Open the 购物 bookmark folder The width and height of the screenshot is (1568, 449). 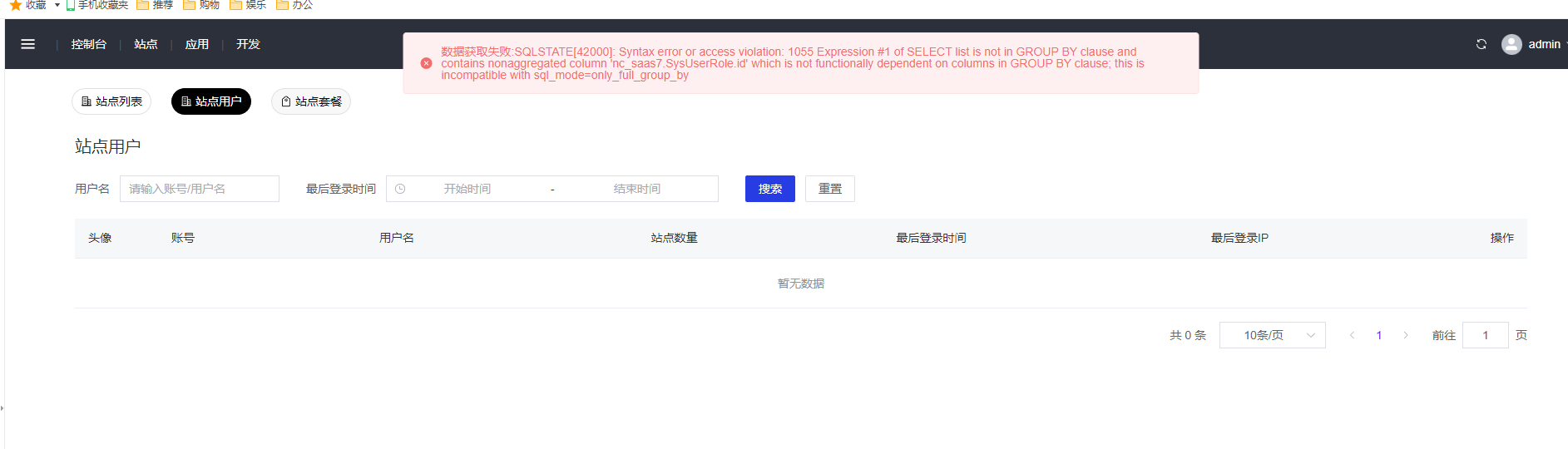(201, 5)
